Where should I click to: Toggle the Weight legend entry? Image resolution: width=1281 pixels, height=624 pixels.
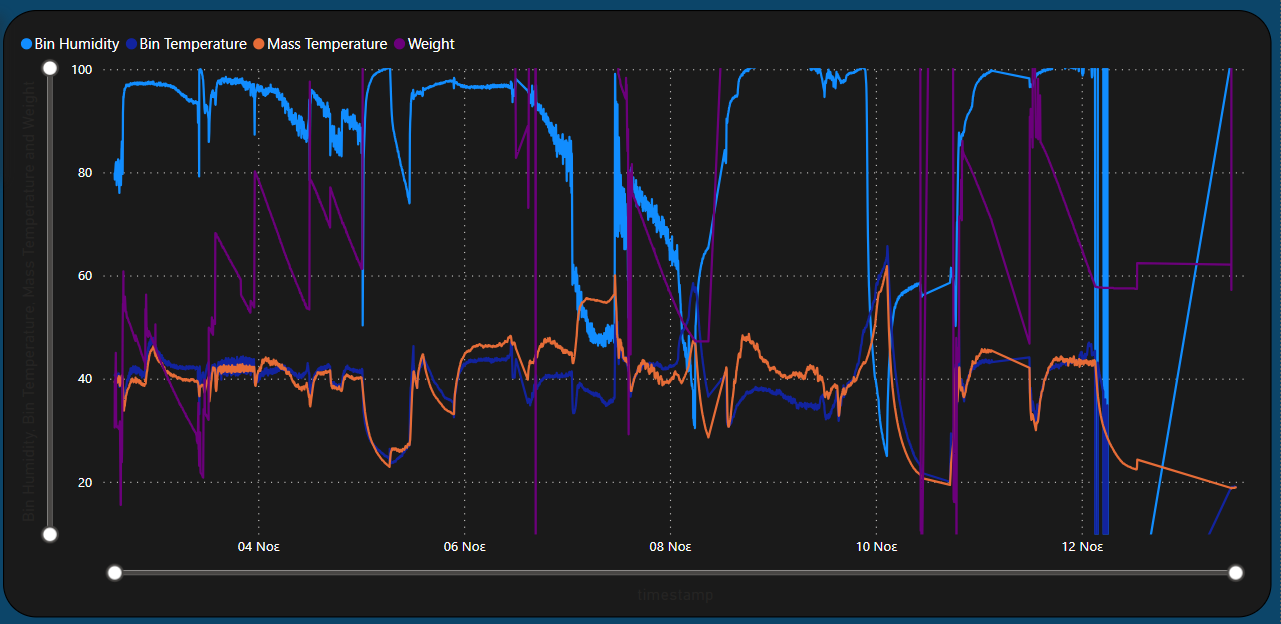pyautogui.click(x=424, y=44)
